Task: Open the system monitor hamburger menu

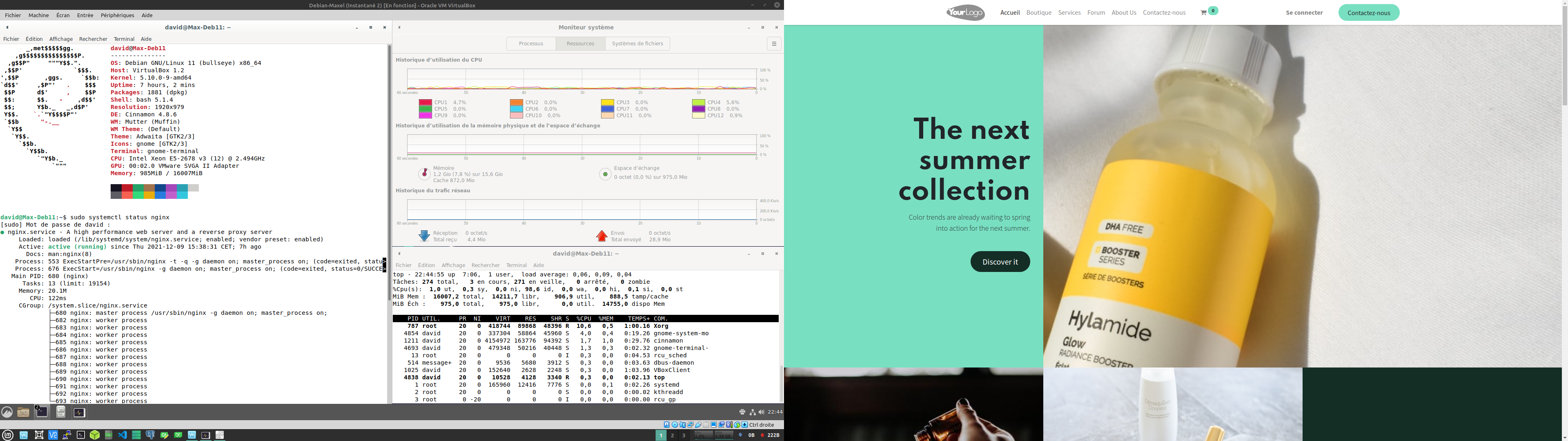Action: tap(774, 44)
